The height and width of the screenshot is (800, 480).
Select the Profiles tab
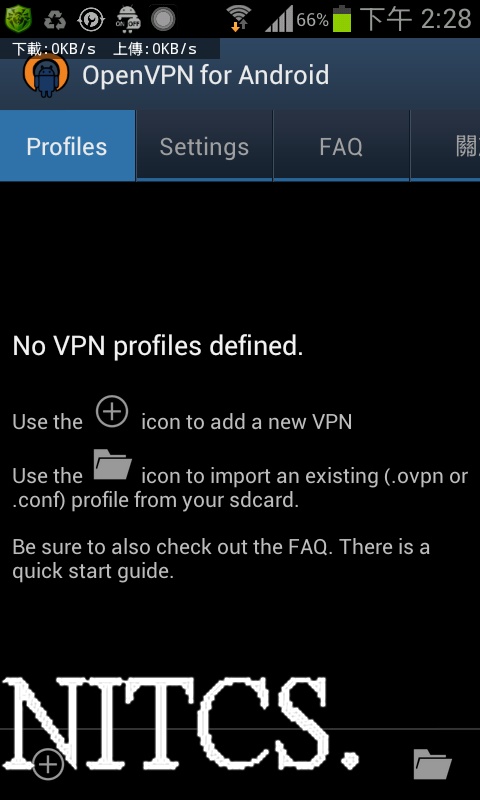(67, 146)
